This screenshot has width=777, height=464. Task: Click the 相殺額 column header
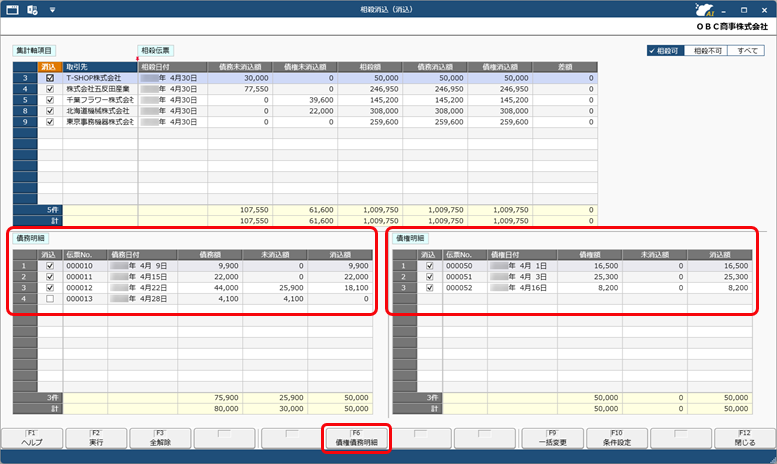tap(370, 67)
